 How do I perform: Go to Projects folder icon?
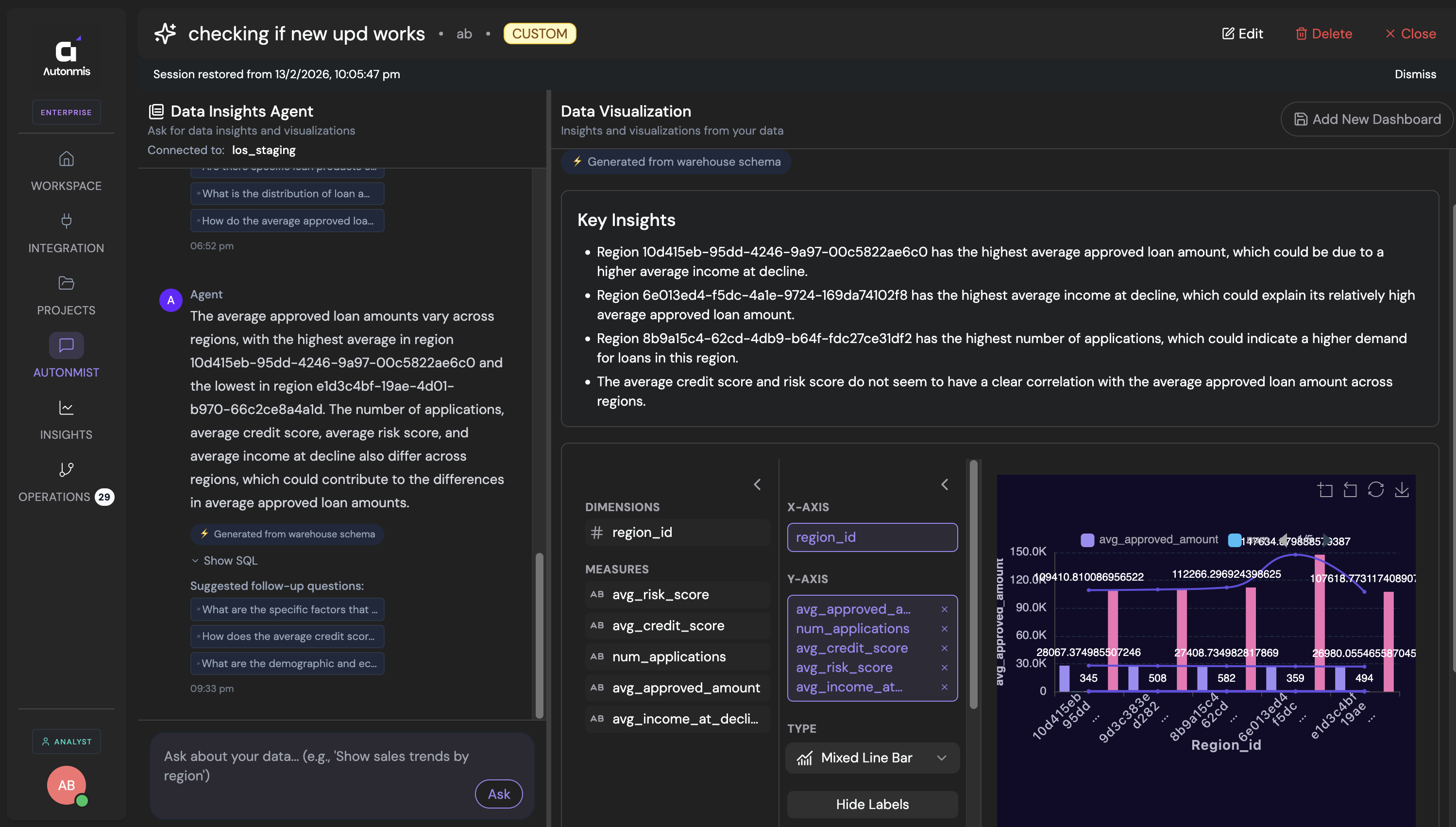[66, 283]
